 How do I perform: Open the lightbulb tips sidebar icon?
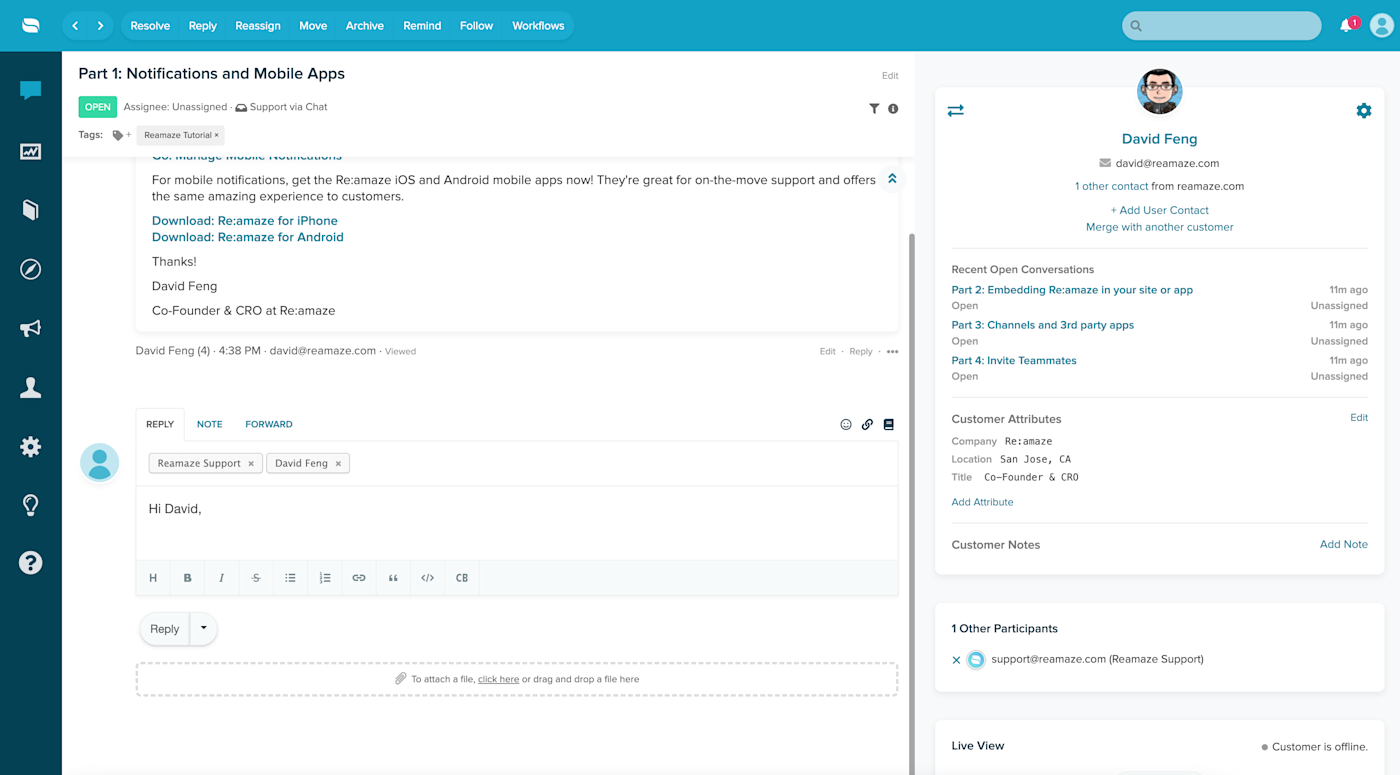(x=31, y=505)
